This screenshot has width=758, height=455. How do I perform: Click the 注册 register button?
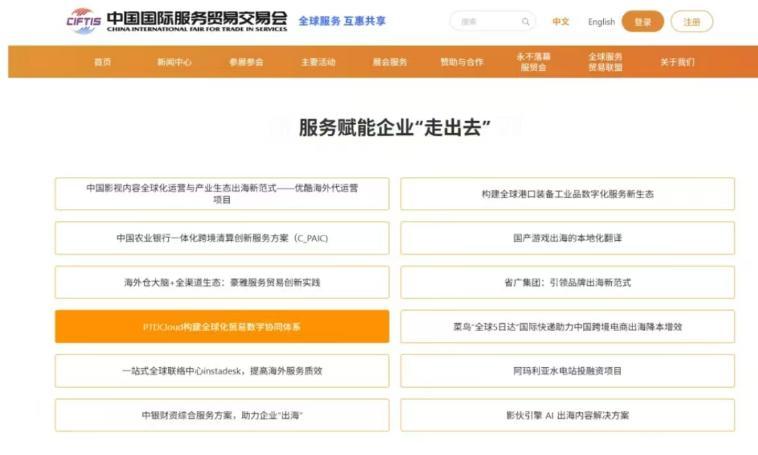[692, 22]
